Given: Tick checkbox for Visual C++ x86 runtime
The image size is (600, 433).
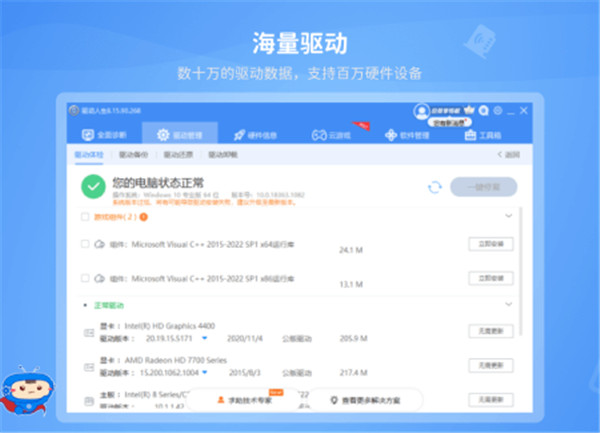Looking at the screenshot, I should 85,278.
